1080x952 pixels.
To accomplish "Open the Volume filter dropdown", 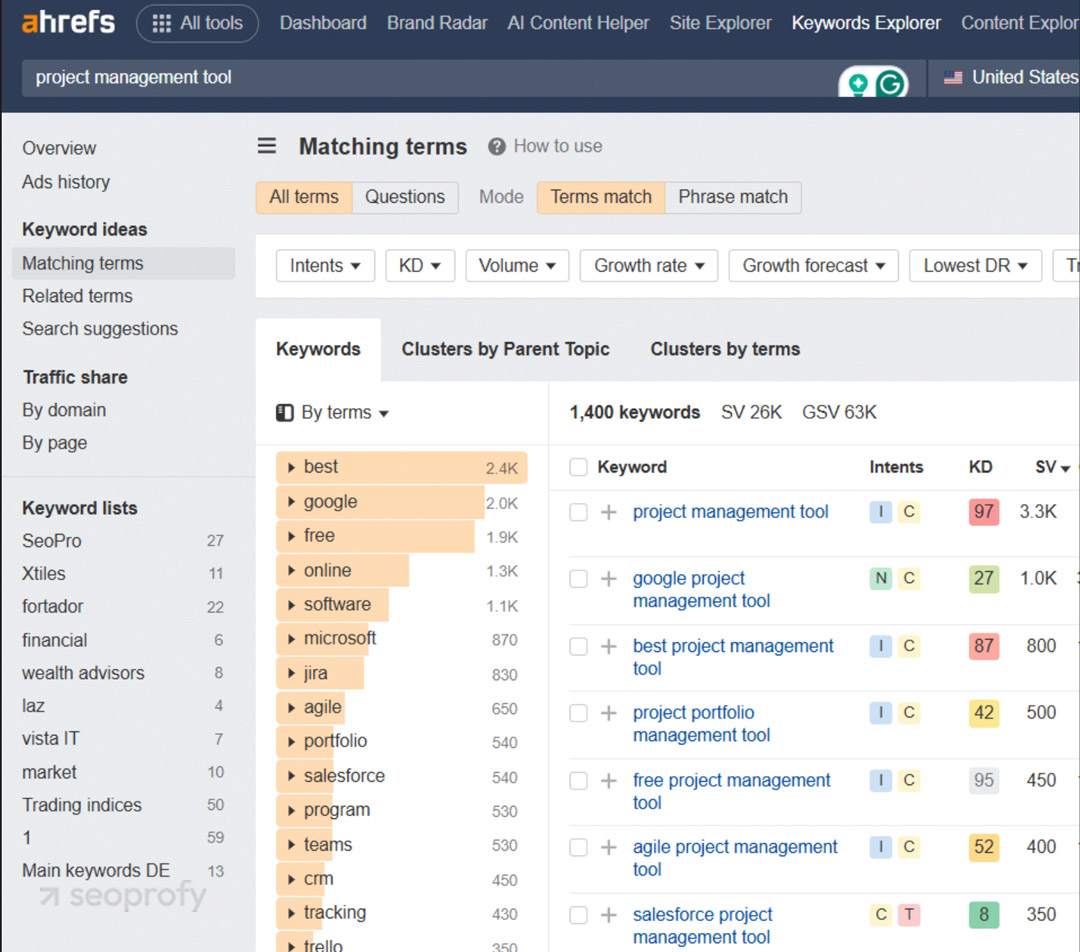I will click(x=517, y=266).
